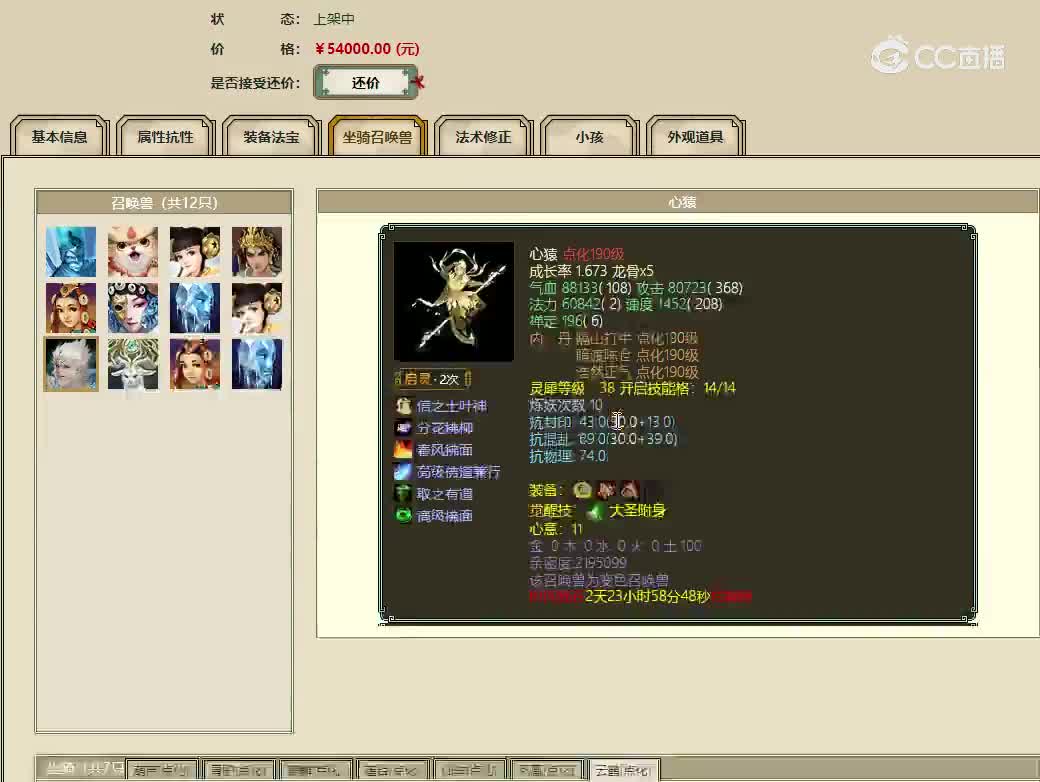This screenshot has height=782, width=1040.
Task: Click the 开启技能格 14/14 text
Action: coord(677,389)
